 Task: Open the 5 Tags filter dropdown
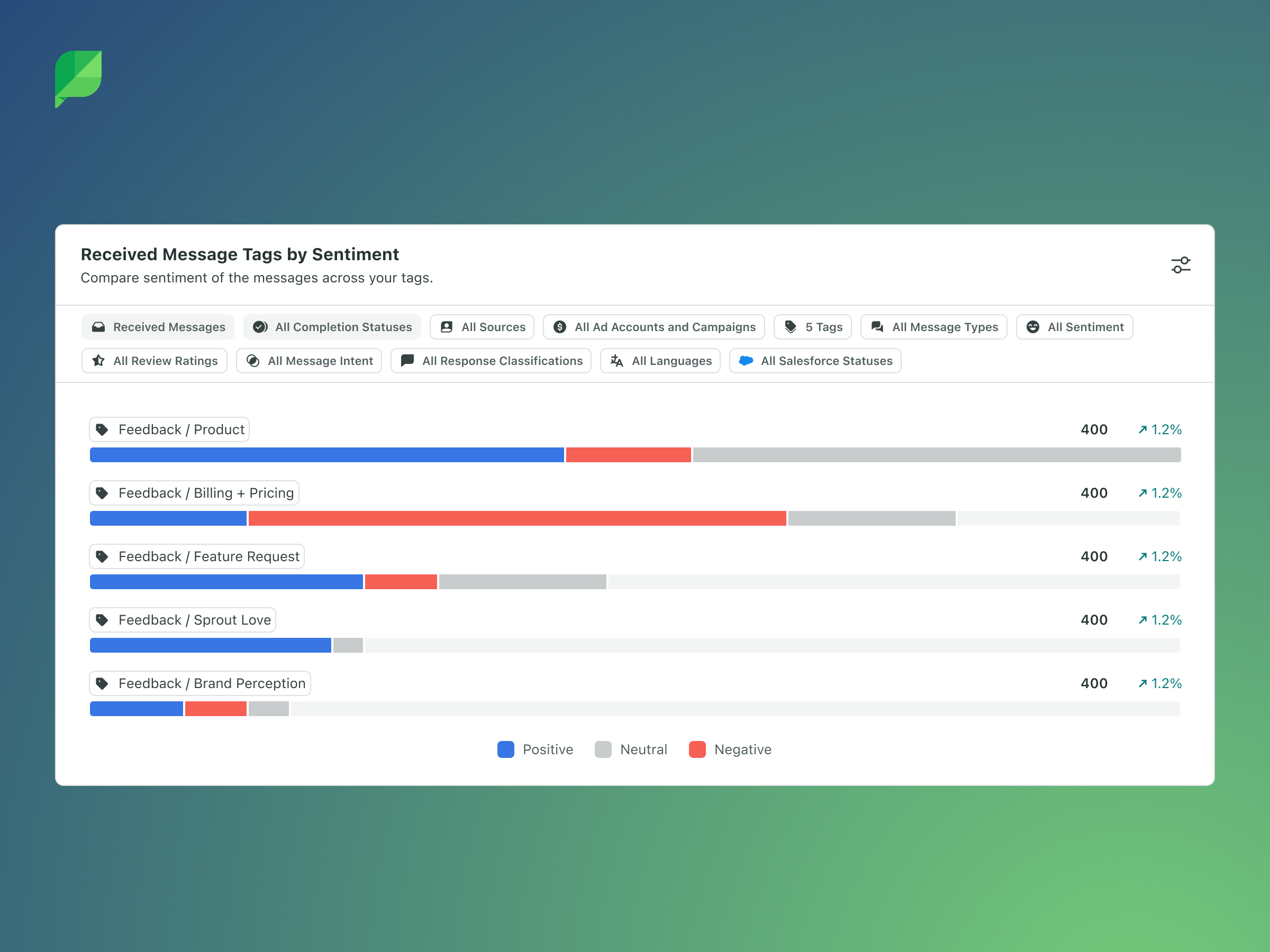click(812, 327)
